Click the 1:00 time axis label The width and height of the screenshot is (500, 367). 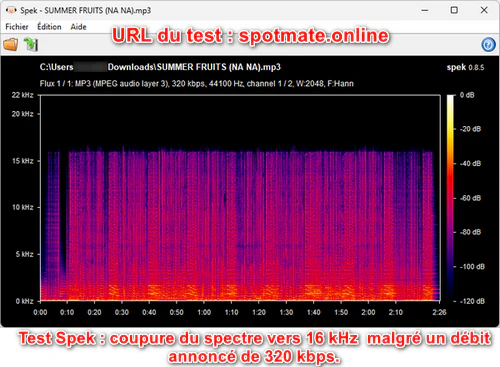[x=204, y=312]
